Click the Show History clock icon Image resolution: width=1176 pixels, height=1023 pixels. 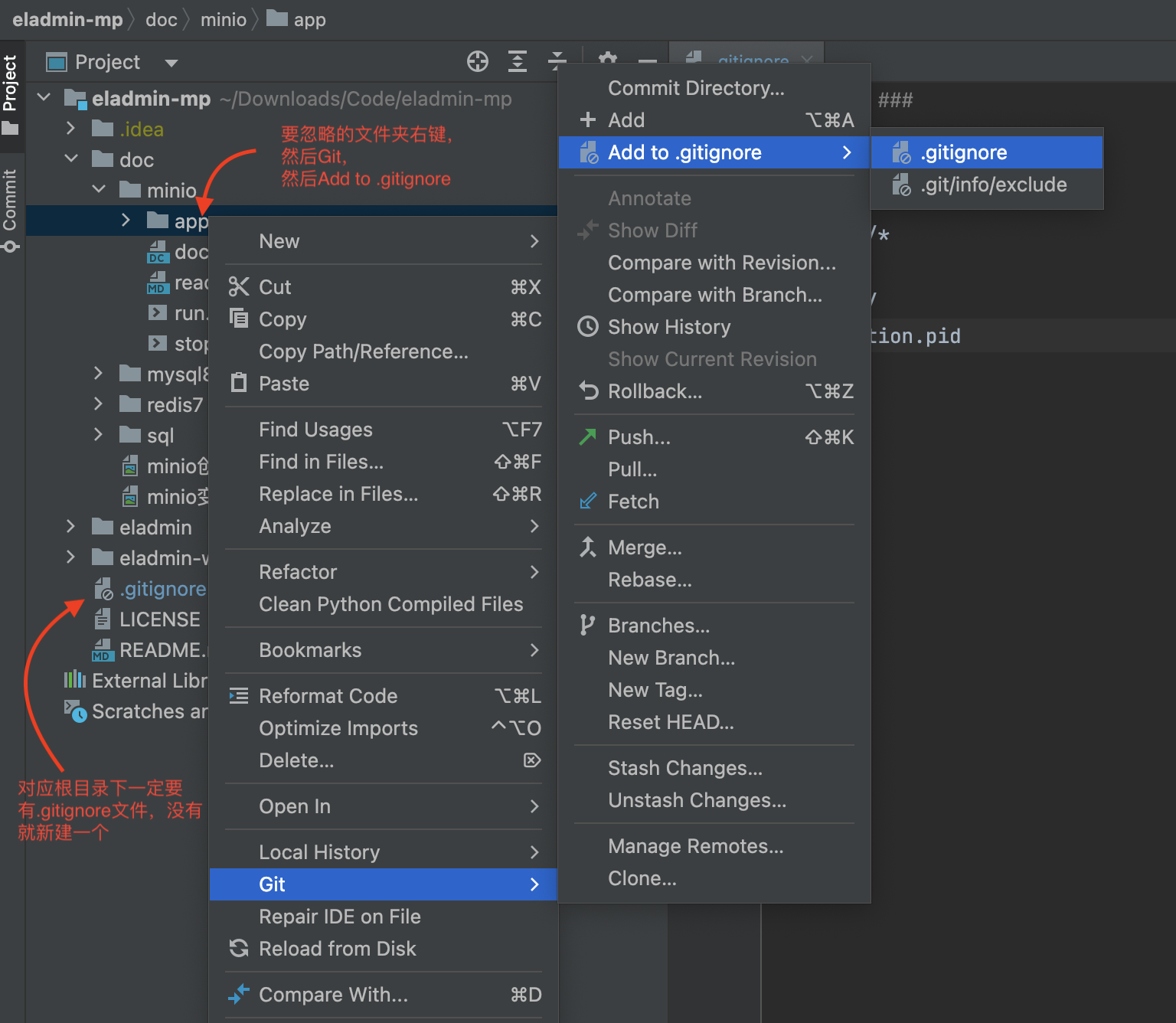click(587, 327)
